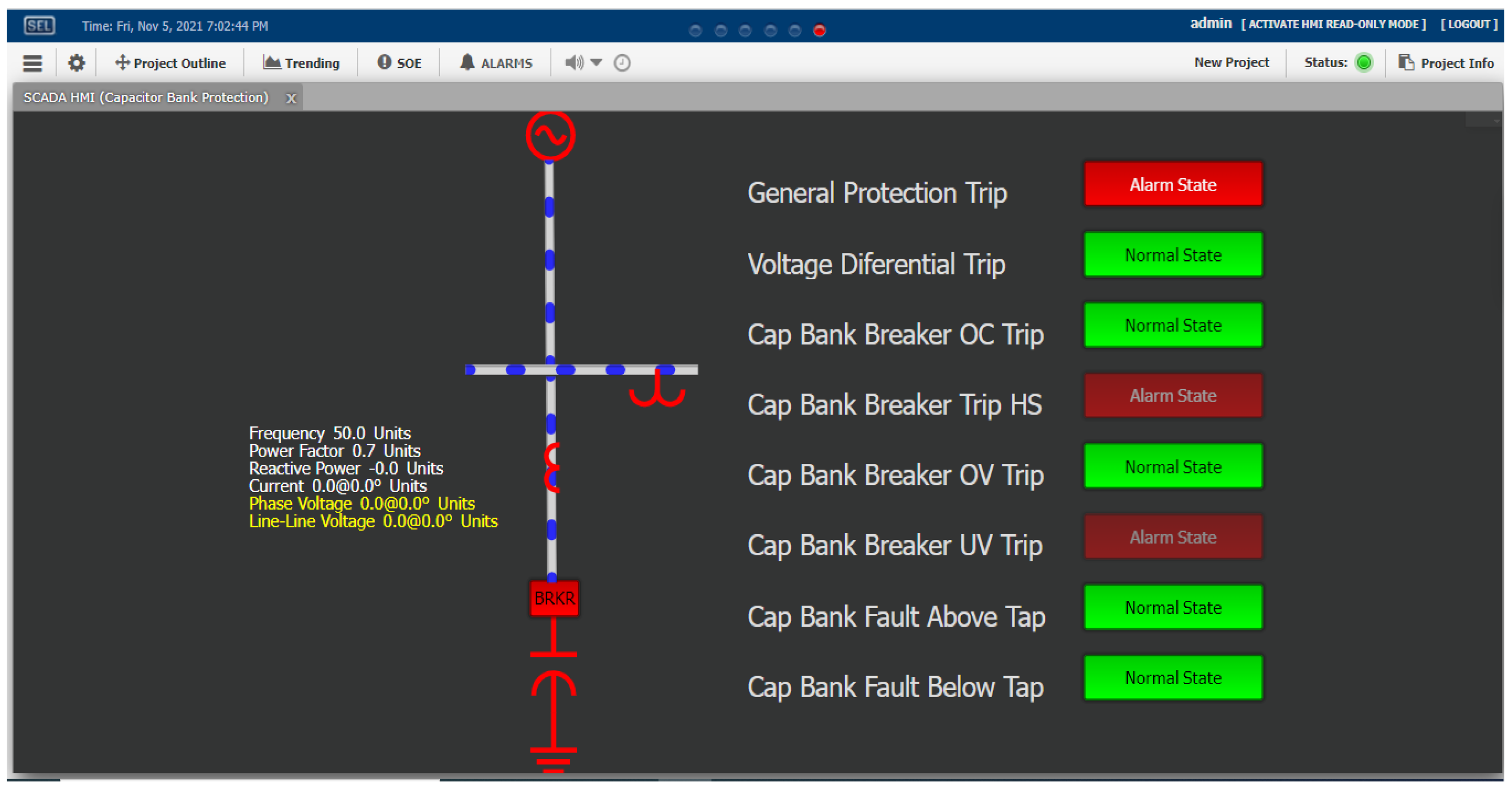Click the AC source generator symbol
Image resolution: width=1512 pixels, height=792 pixels.
pyautogui.click(x=550, y=136)
